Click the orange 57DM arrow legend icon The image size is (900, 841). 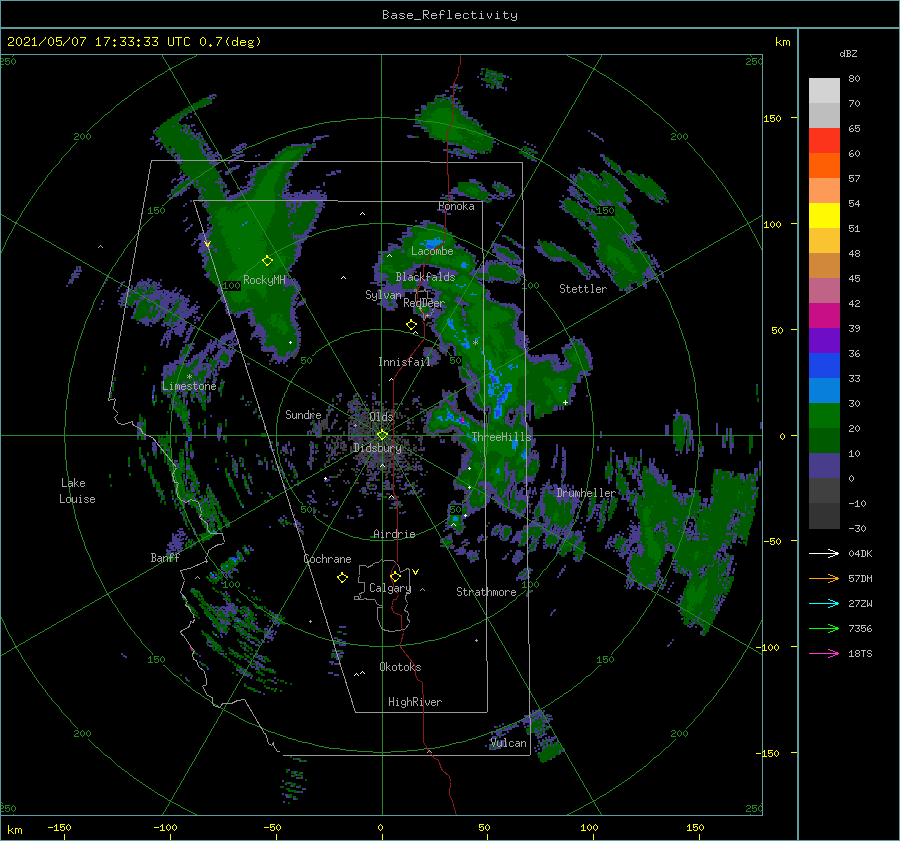pos(824,579)
